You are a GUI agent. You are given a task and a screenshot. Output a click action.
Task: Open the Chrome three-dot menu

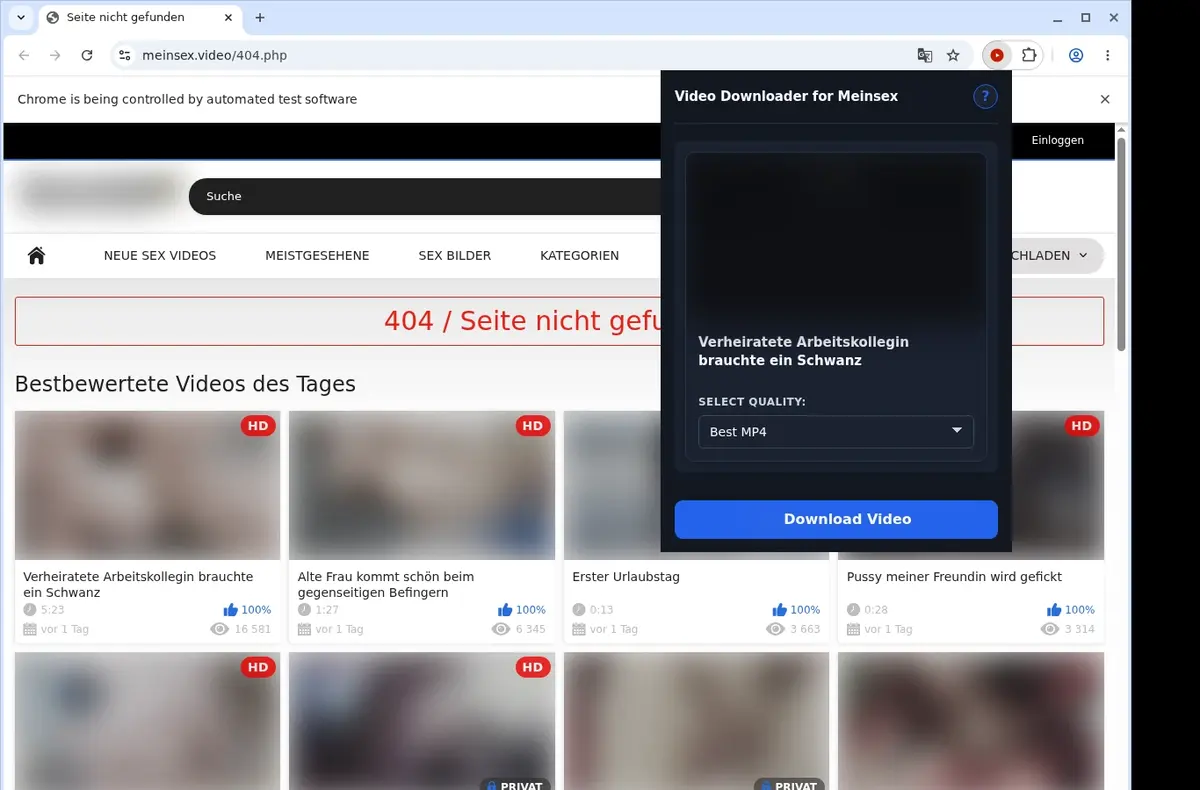1108,56
